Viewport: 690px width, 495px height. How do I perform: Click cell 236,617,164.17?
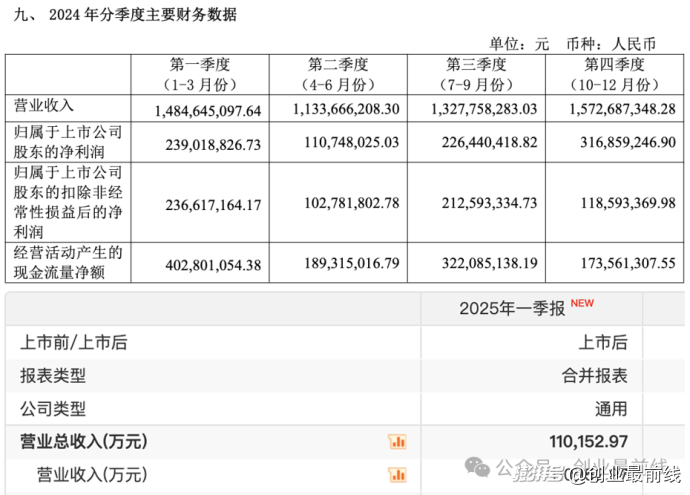(213, 205)
